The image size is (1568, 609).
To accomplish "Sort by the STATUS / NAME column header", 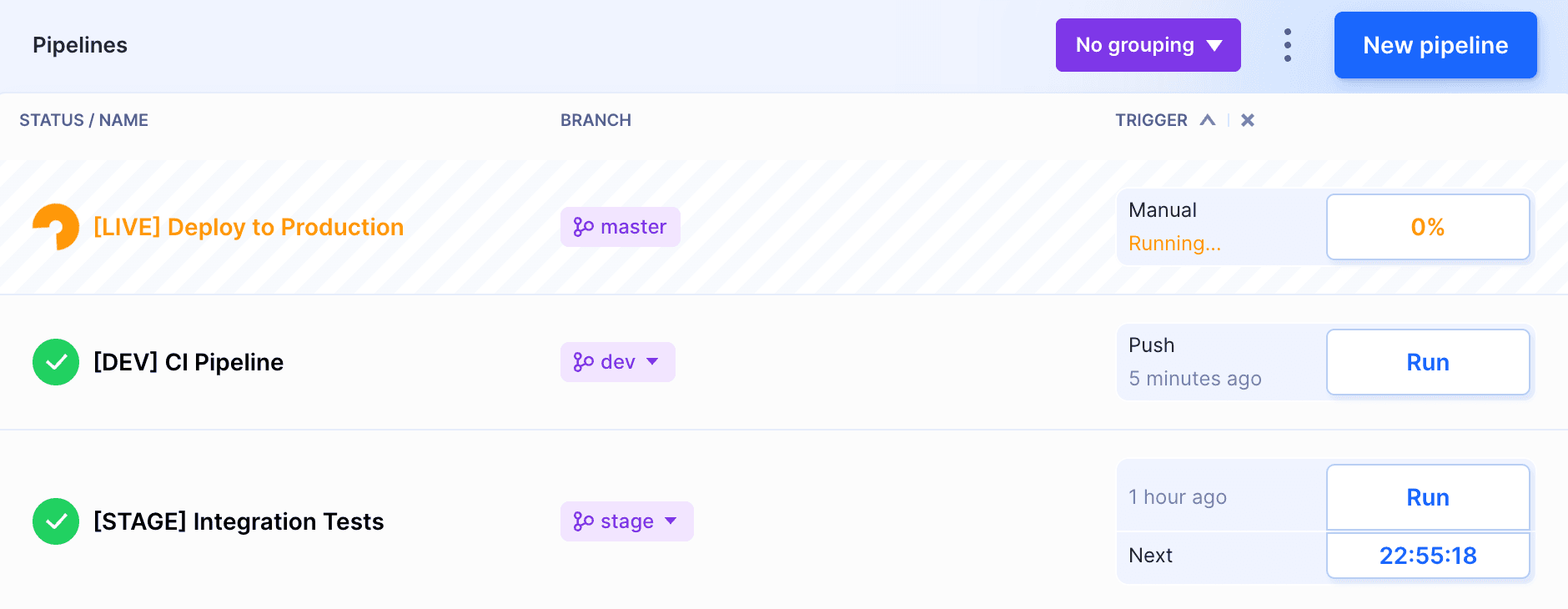I will tap(83, 120).
